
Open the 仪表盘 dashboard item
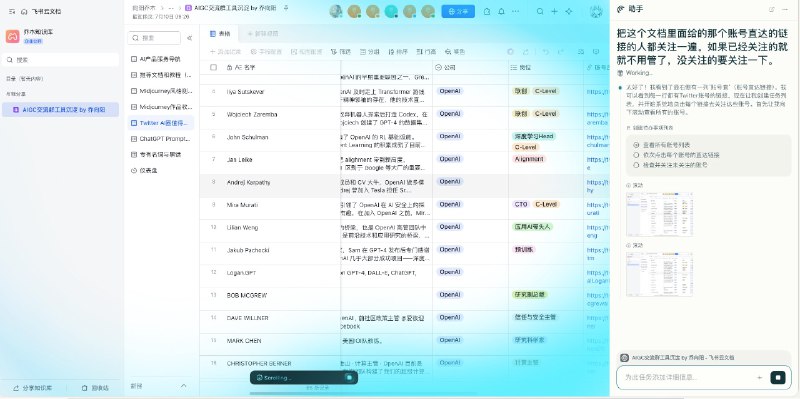coord(160,170)
